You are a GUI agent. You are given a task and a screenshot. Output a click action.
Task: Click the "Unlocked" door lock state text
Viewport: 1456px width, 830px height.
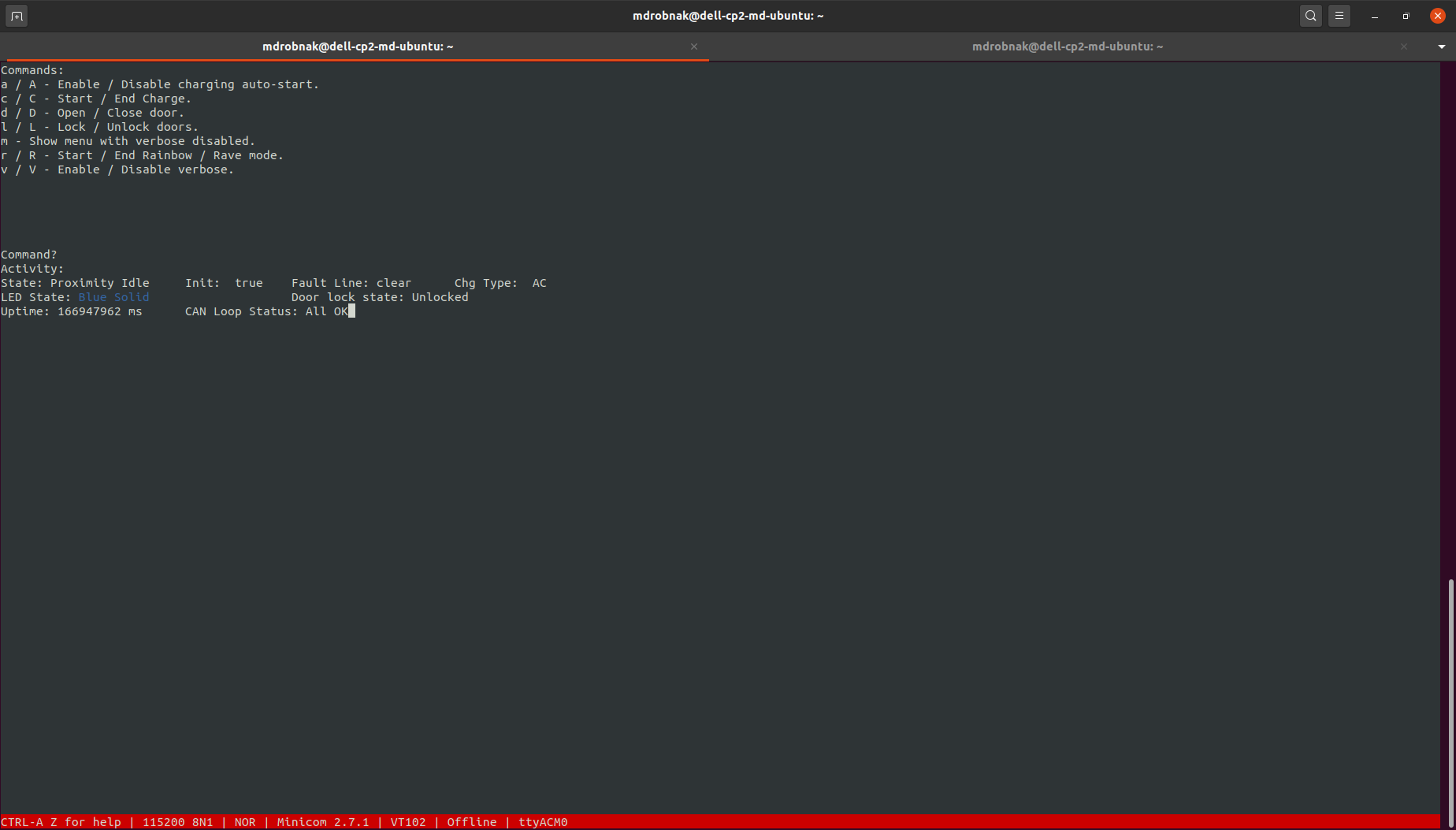[440, 297]
